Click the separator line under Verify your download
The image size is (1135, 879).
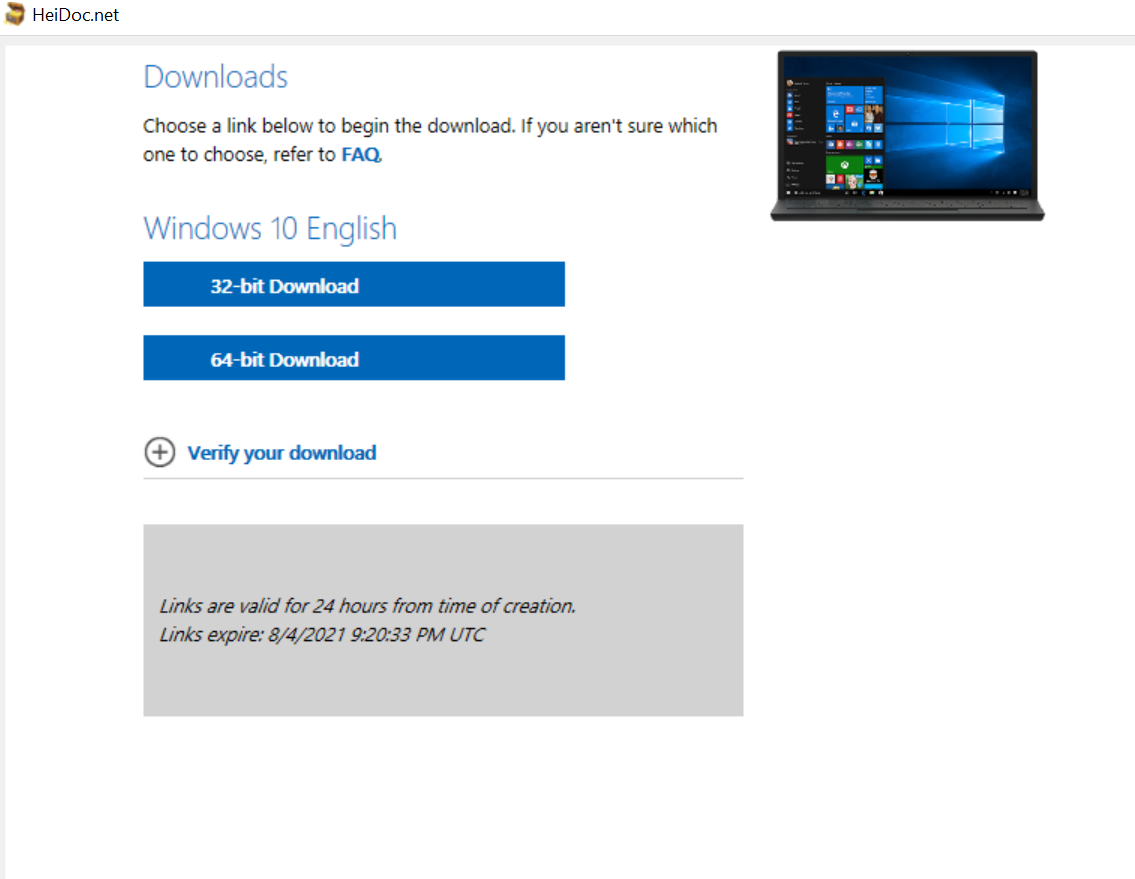(x=443, y=479)
